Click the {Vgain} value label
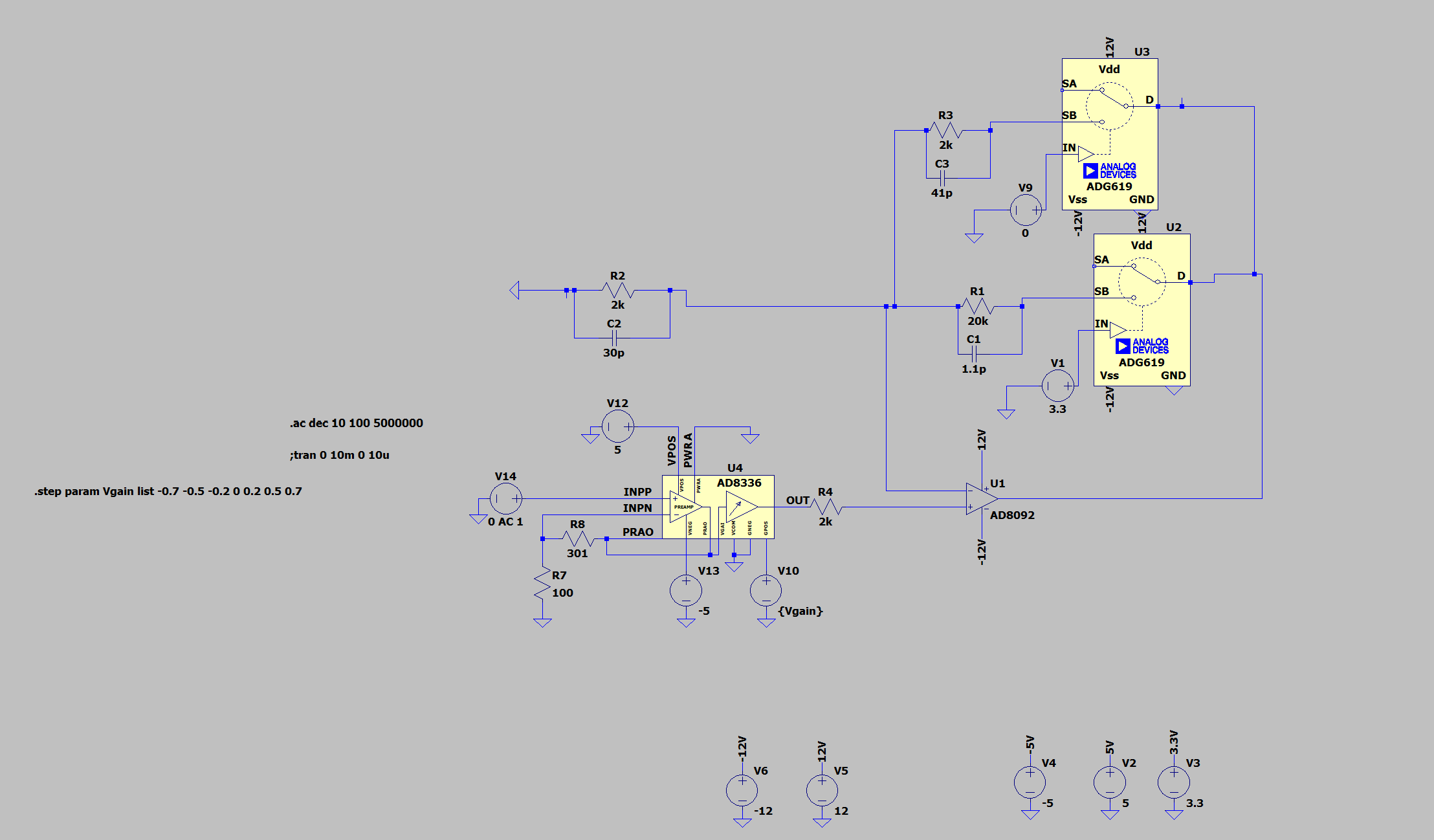 pos(800,611)
